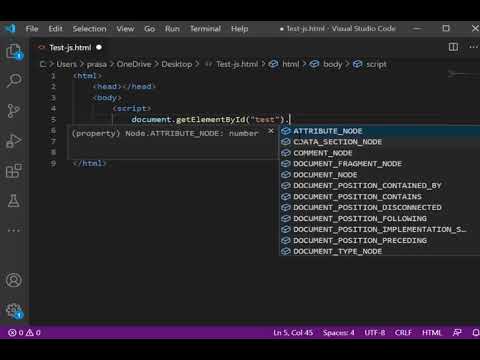
Task: Click the warnings count in status bar
Action: click(33, 332)
